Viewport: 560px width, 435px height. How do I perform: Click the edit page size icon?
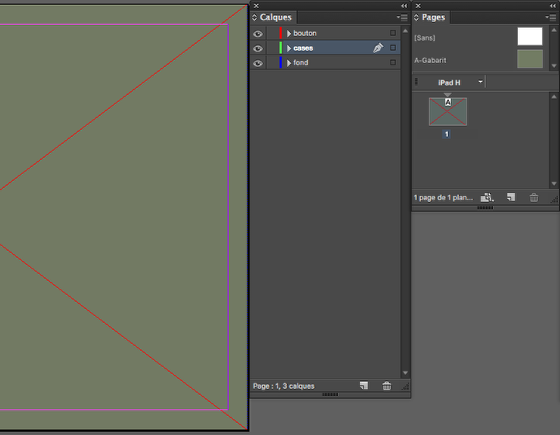click(x=487, y=197)
